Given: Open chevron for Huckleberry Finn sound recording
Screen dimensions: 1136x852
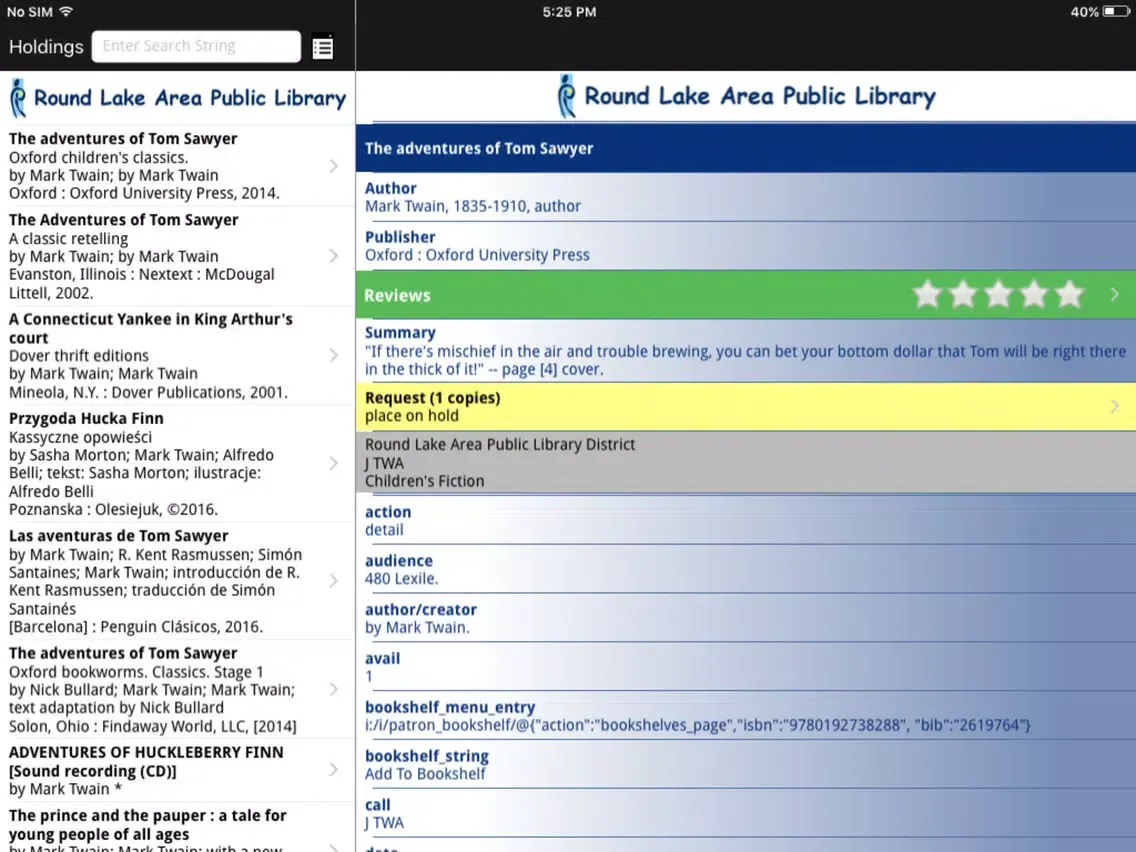Looking at the screenshot, I should tap(333, 769).
